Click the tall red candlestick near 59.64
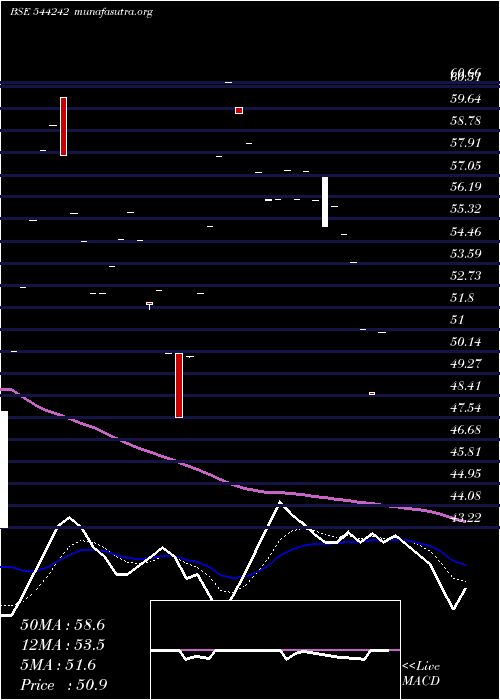 tap(63, 126)
